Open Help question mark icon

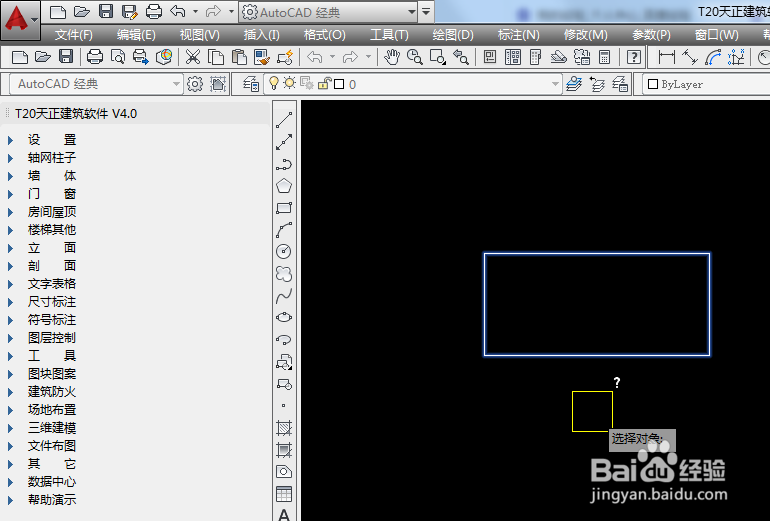[x=633, y=57]
